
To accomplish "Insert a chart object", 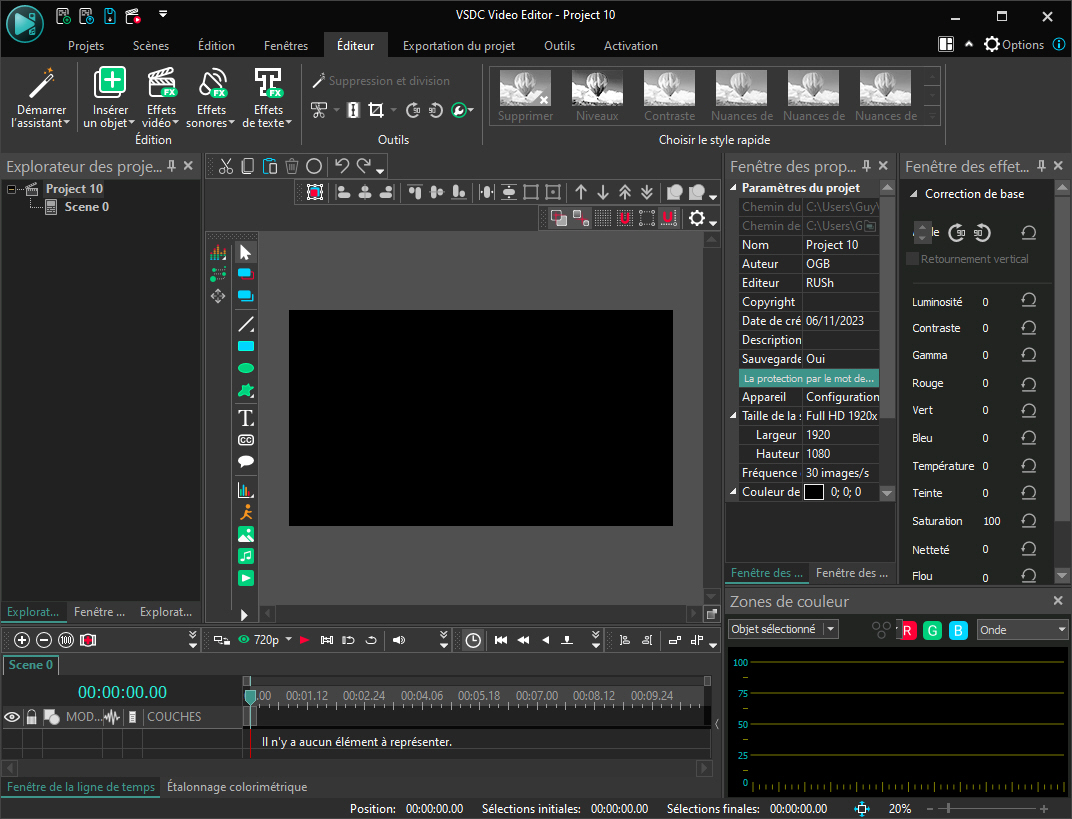I will pos(245,489).
